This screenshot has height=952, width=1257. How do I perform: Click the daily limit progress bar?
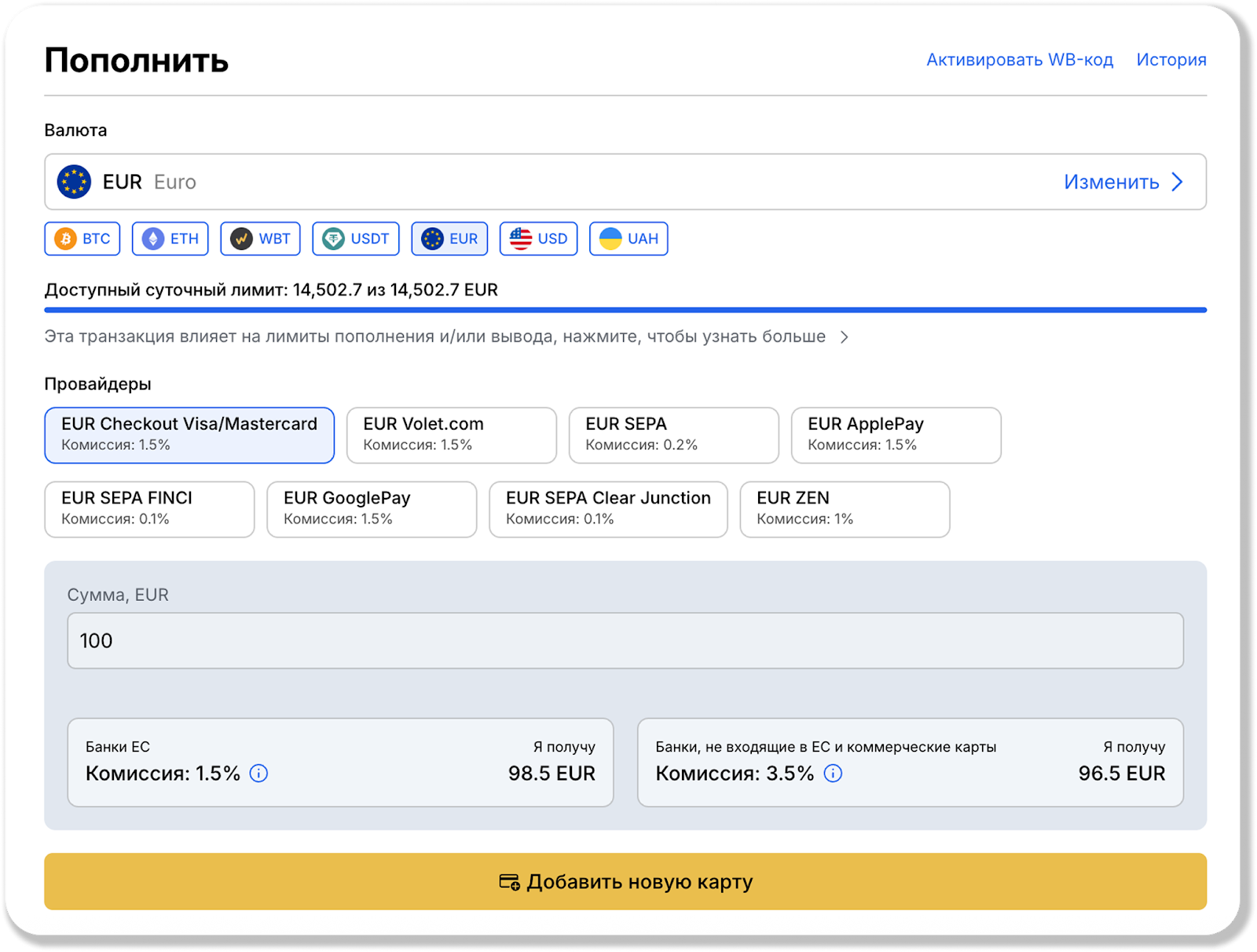tap(625, 310)
